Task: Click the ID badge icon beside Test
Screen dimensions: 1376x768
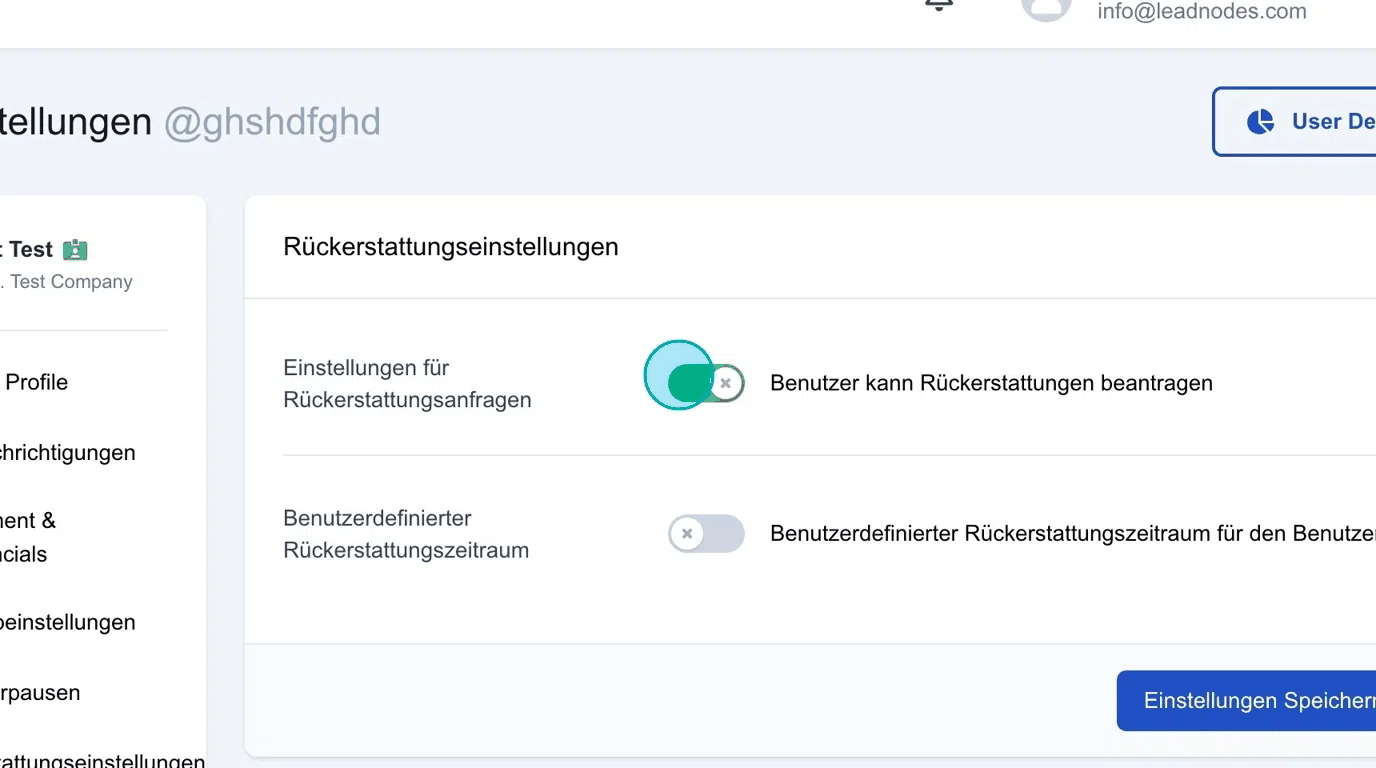Action: [75, 250]
